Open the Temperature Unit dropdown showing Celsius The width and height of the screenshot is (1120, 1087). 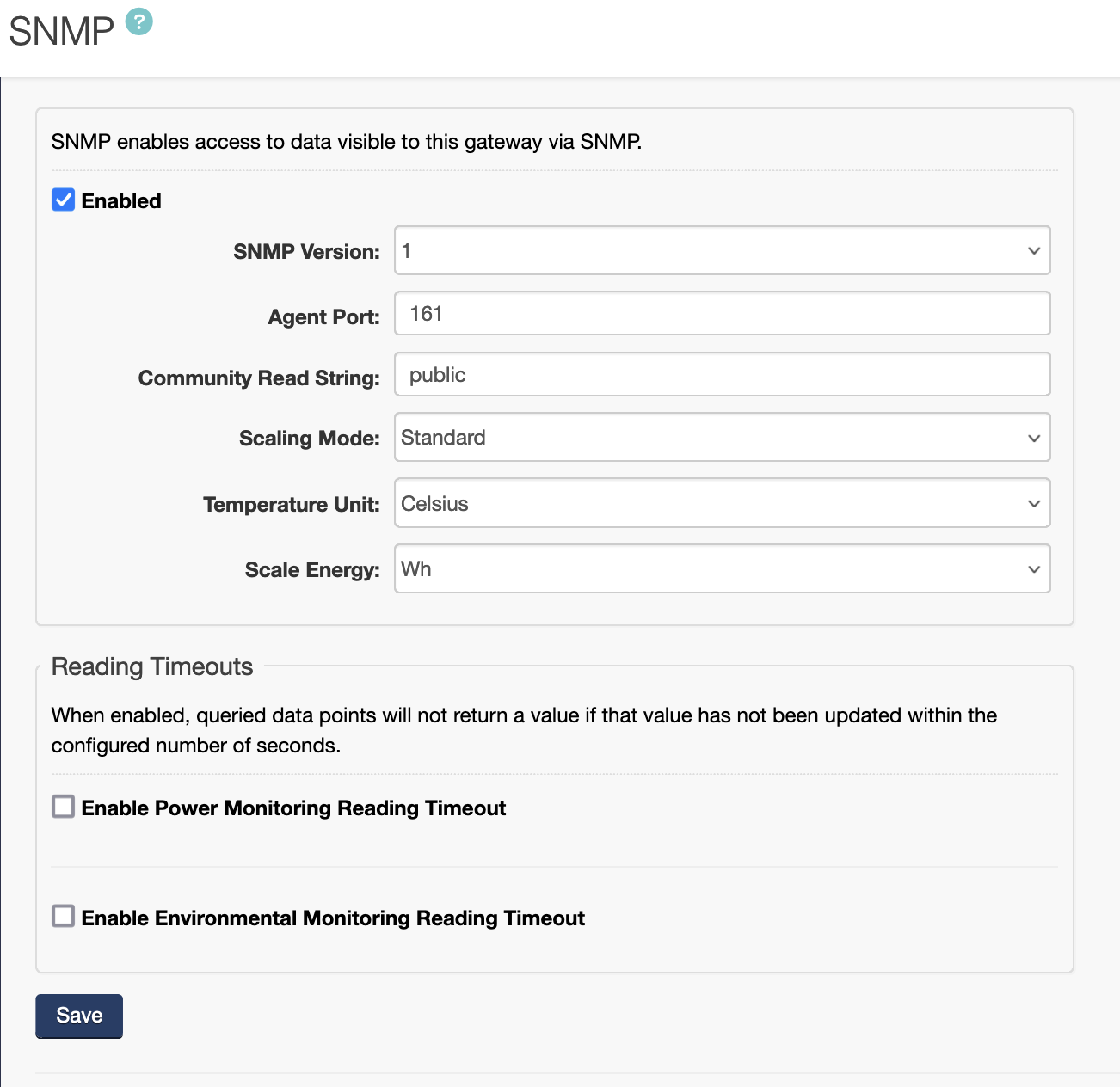click(x=722, y=503)
